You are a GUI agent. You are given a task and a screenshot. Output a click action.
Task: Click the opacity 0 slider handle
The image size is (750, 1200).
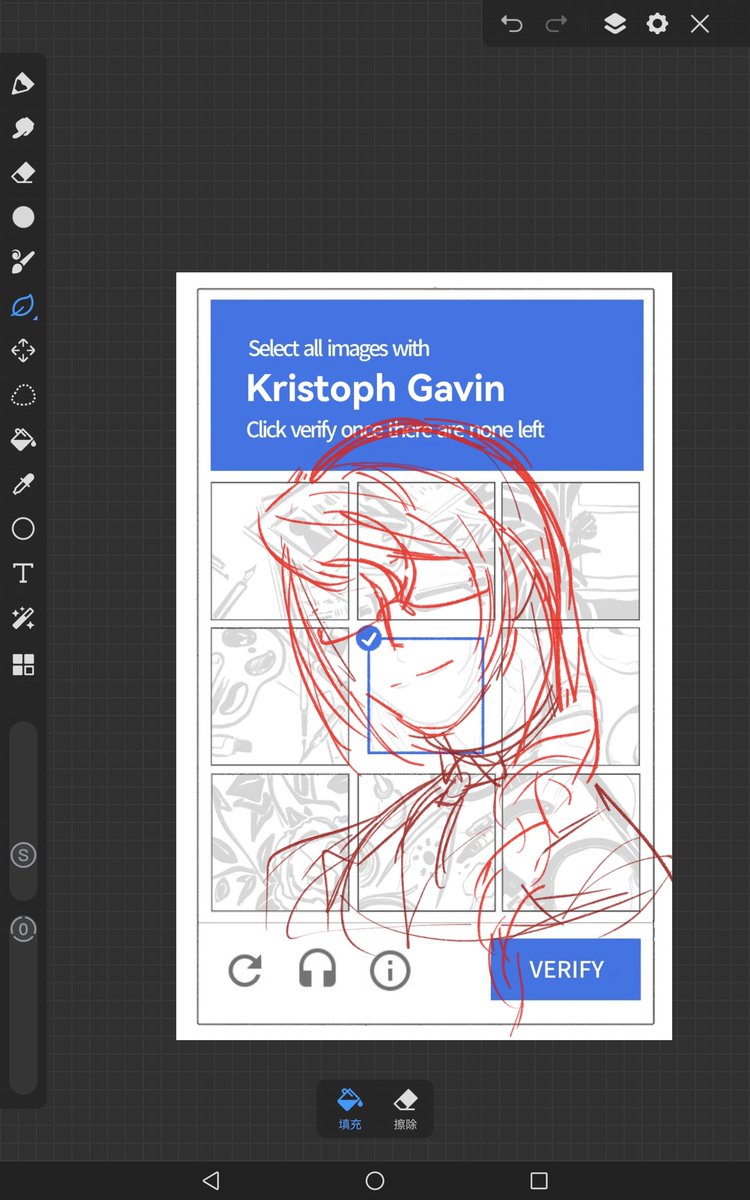pos(23,929)
